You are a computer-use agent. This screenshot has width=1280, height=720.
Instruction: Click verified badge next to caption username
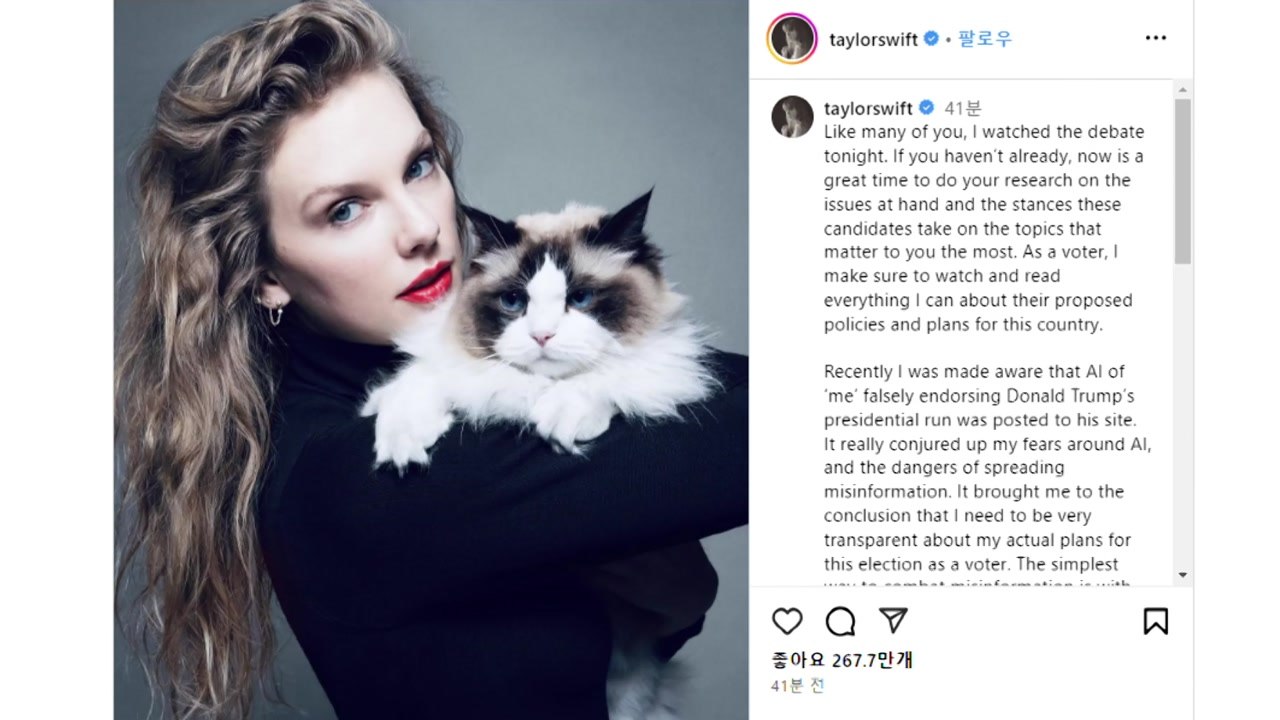[x=926, y=108]
